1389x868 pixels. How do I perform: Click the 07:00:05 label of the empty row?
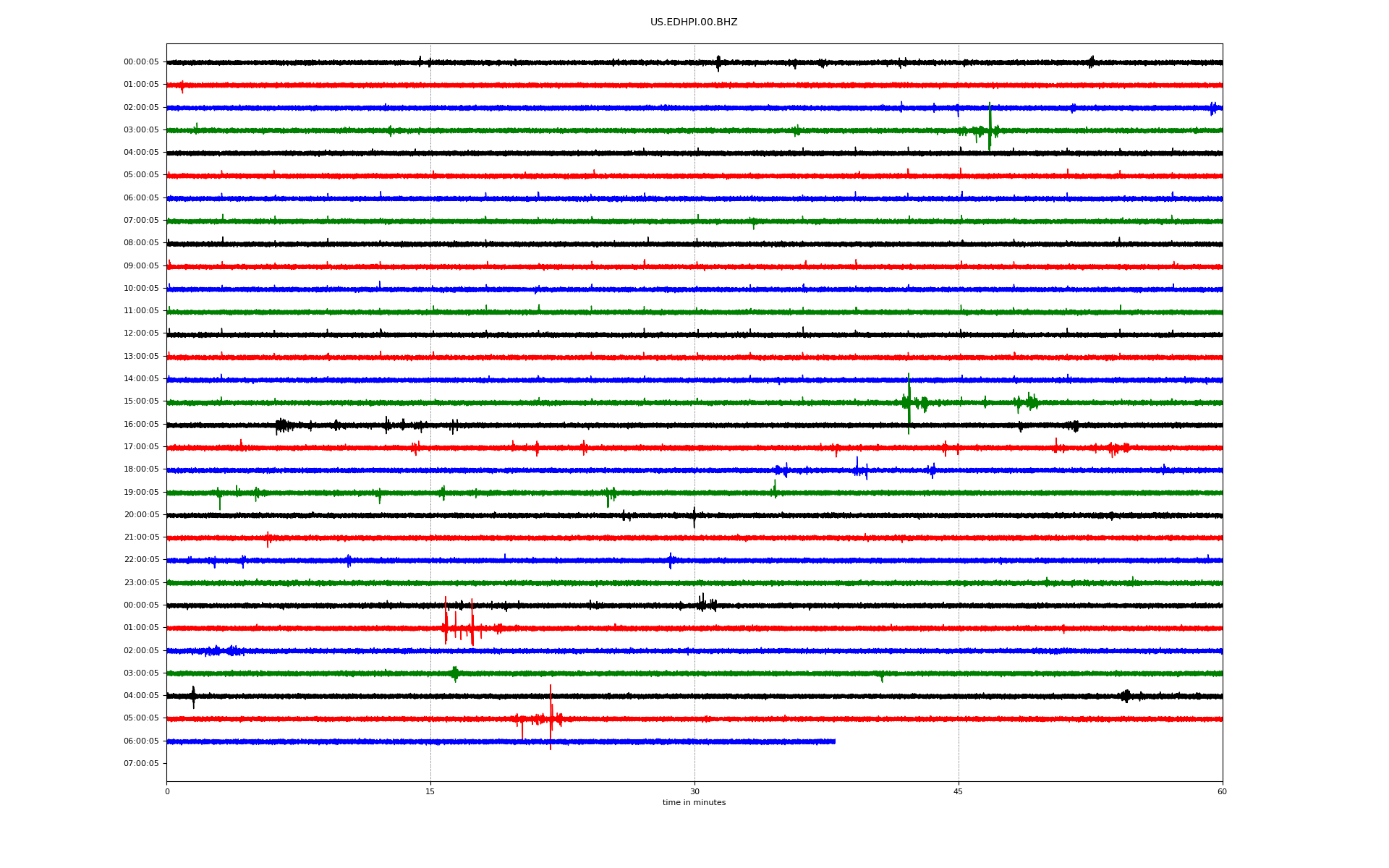click(141, 764)
